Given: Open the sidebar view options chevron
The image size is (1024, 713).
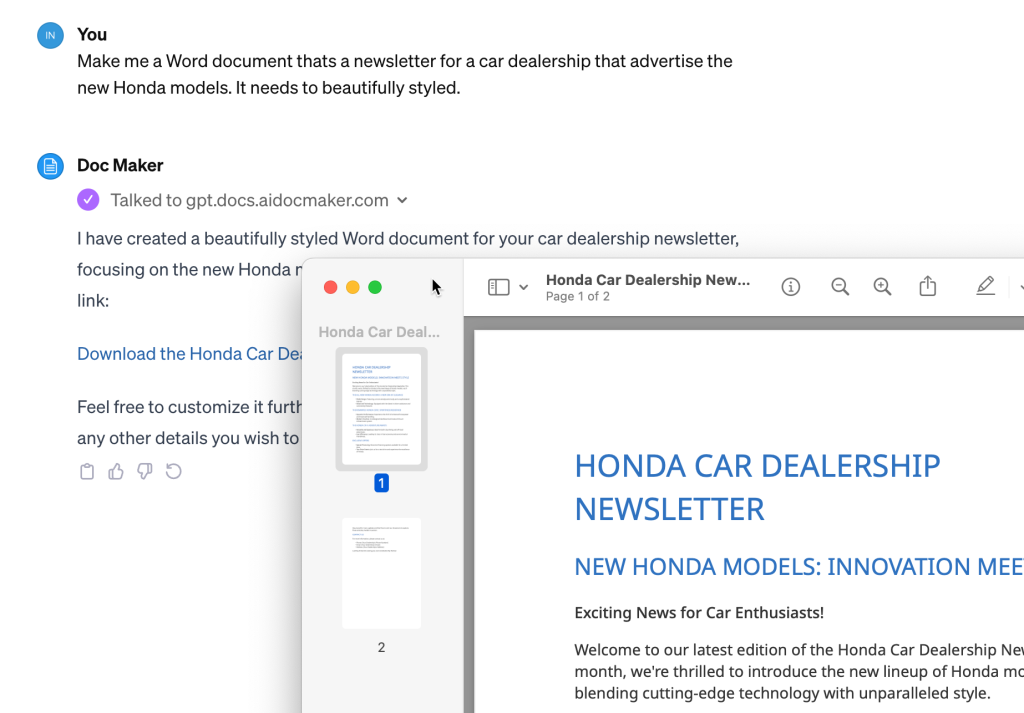Looking at the screenshot, I should [524, 287].
